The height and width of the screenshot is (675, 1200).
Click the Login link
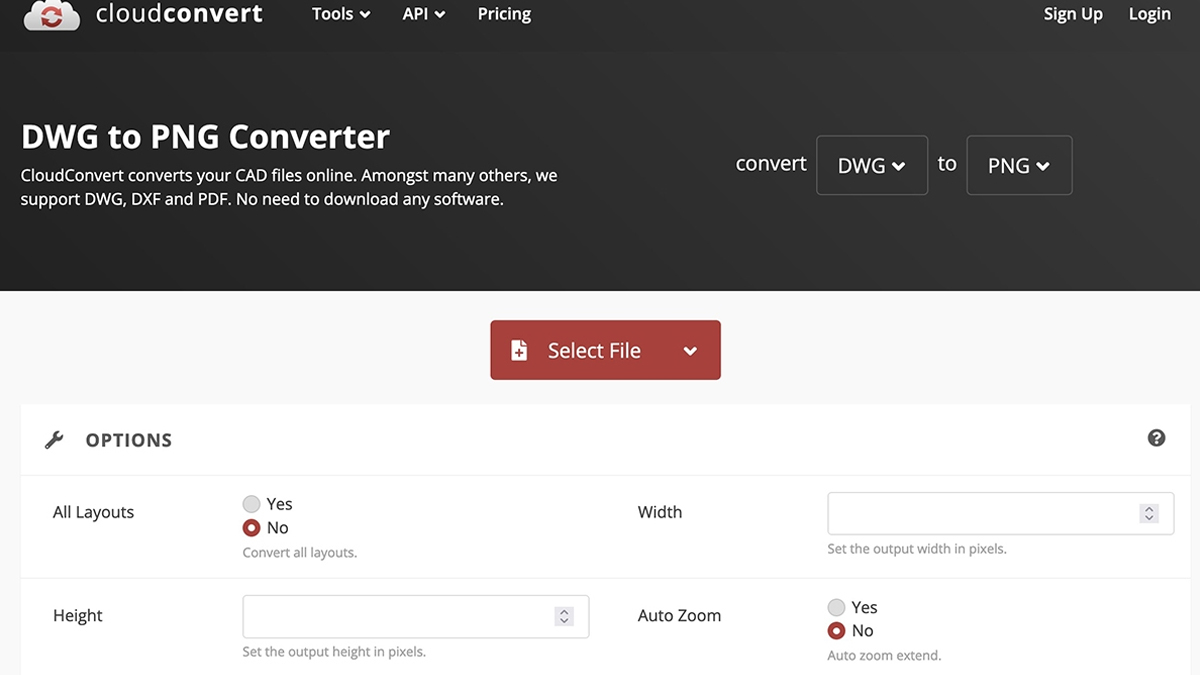point(1149,14)
